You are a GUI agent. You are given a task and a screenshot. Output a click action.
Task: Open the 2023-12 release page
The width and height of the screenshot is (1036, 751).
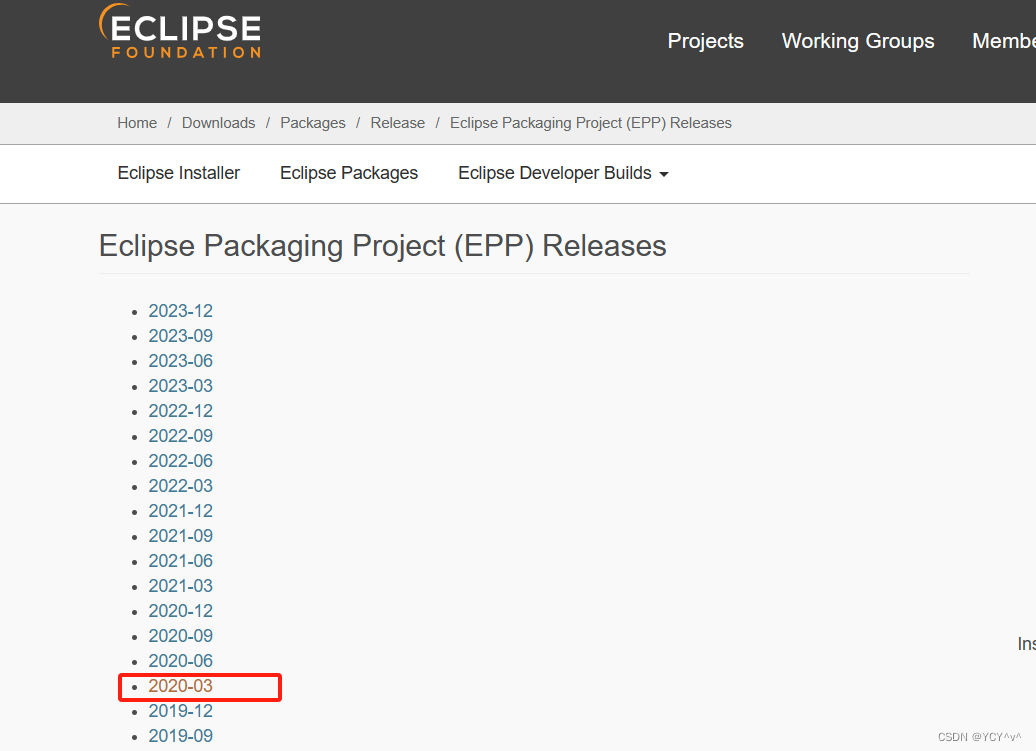180,310
